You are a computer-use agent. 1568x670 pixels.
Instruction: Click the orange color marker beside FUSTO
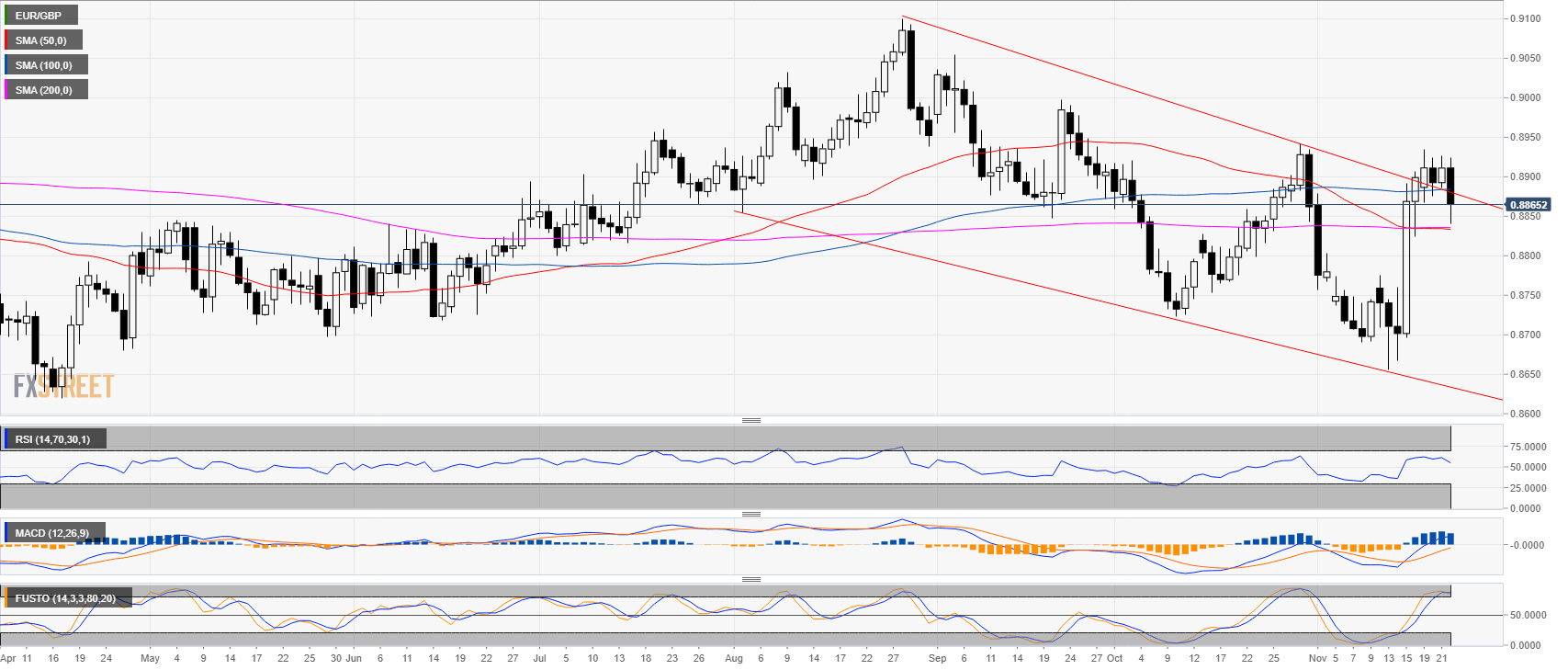[6, 598]
